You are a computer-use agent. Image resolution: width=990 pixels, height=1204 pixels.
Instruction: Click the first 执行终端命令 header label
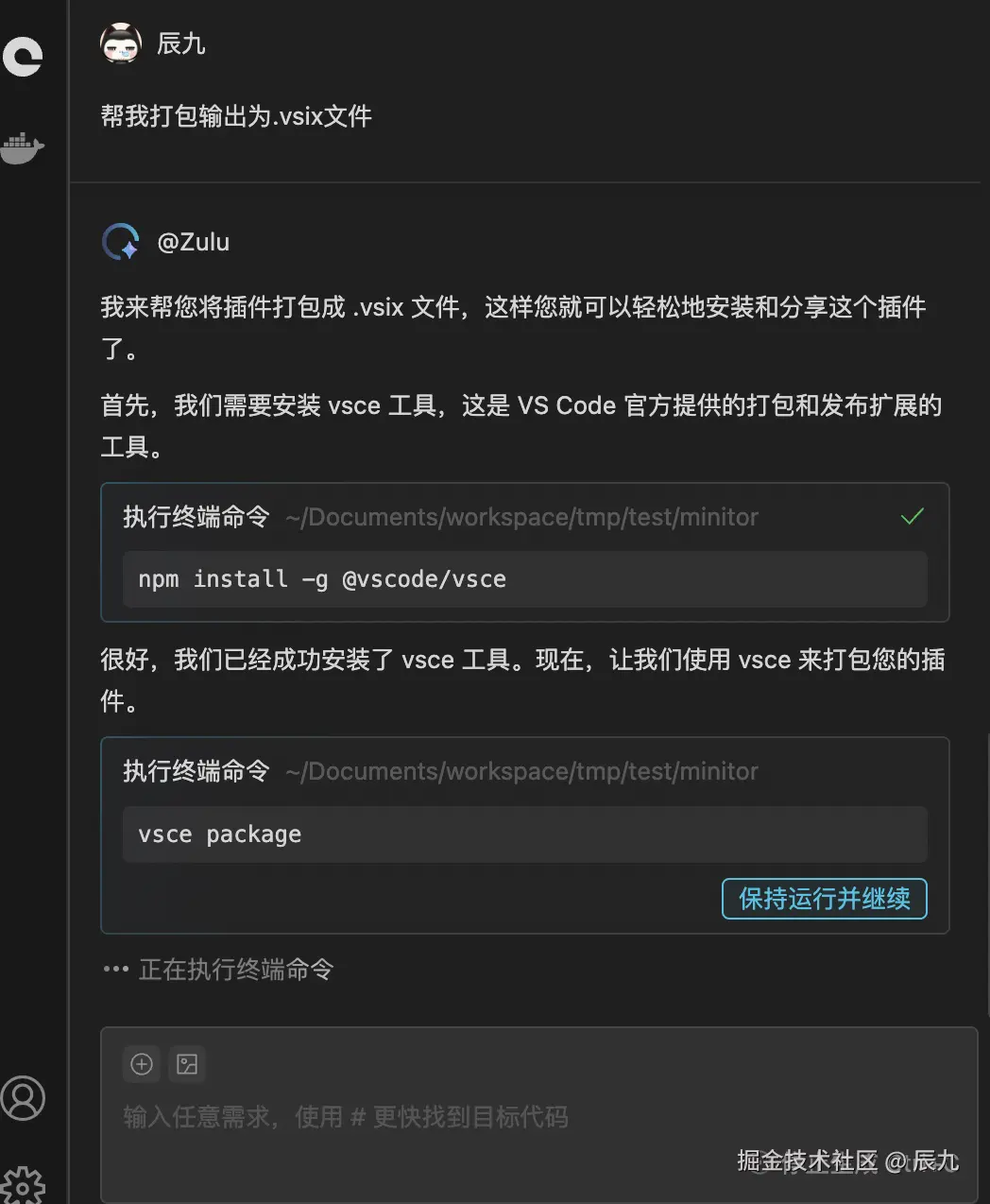pyautogui.click(x=196, y=517)
